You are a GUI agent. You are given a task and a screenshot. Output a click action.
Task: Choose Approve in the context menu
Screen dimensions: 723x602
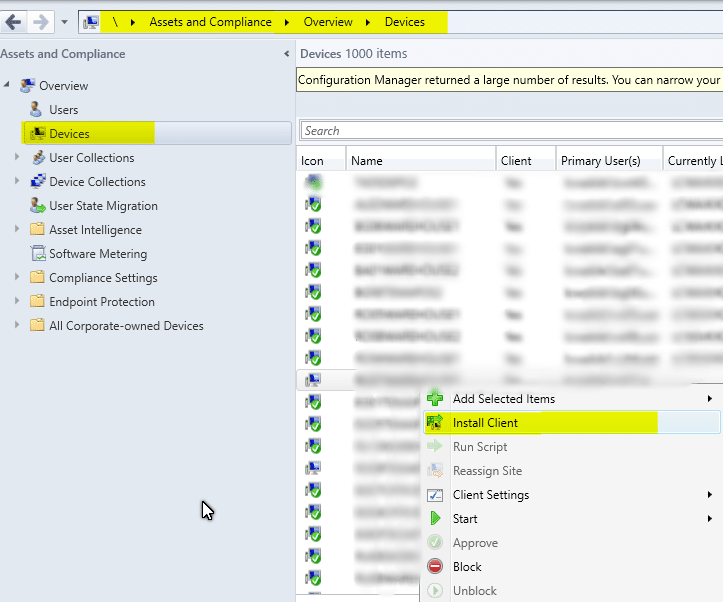(475, 543)
